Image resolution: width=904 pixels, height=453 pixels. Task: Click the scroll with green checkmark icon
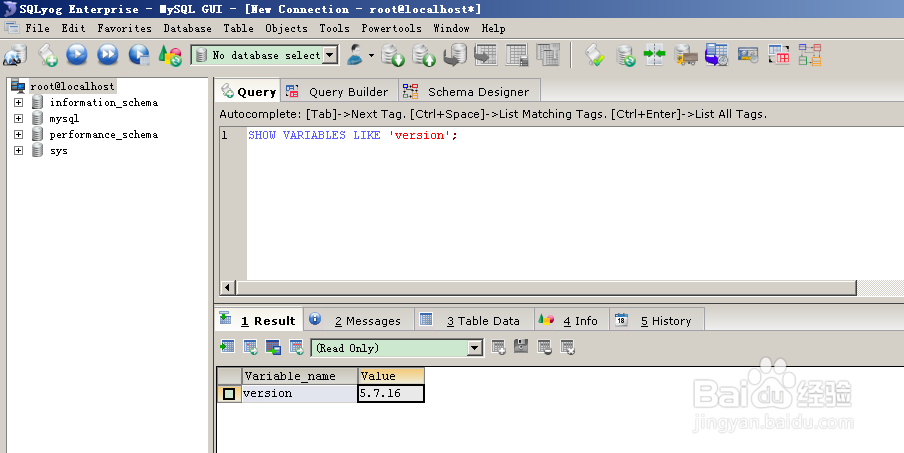(x=594, y=55)
